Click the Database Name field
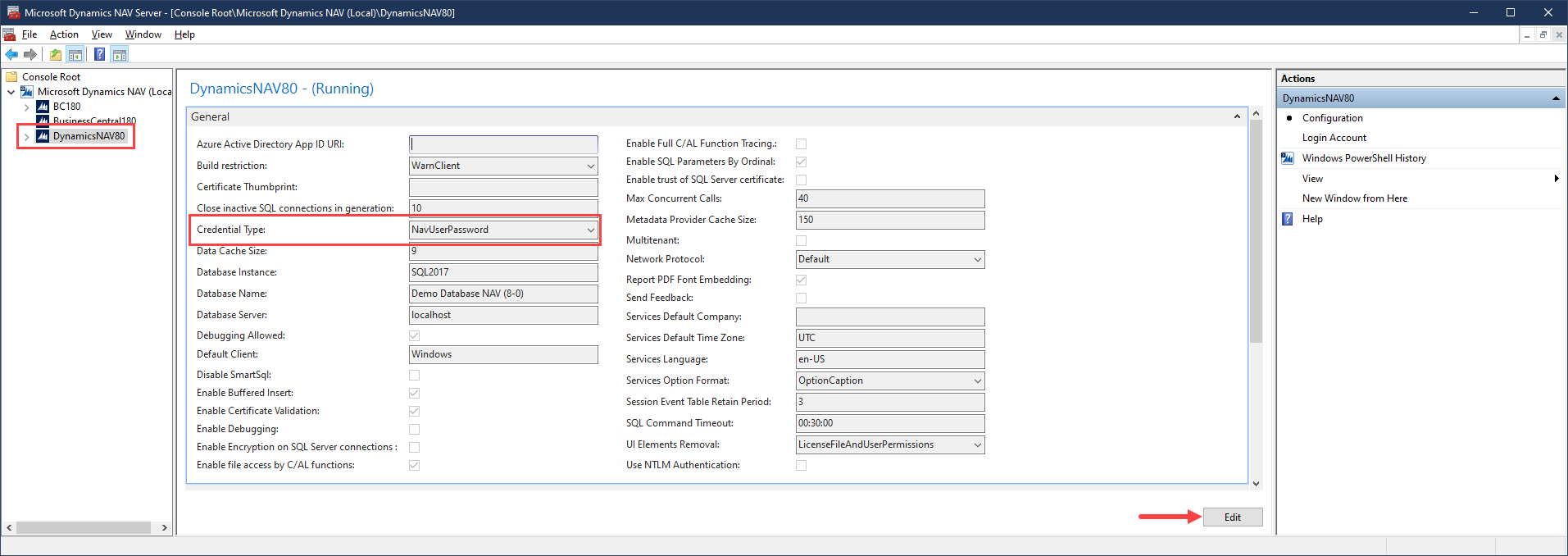Viewport: 1568px width, 556px height. pyautogui.click(x=503, y=294)
